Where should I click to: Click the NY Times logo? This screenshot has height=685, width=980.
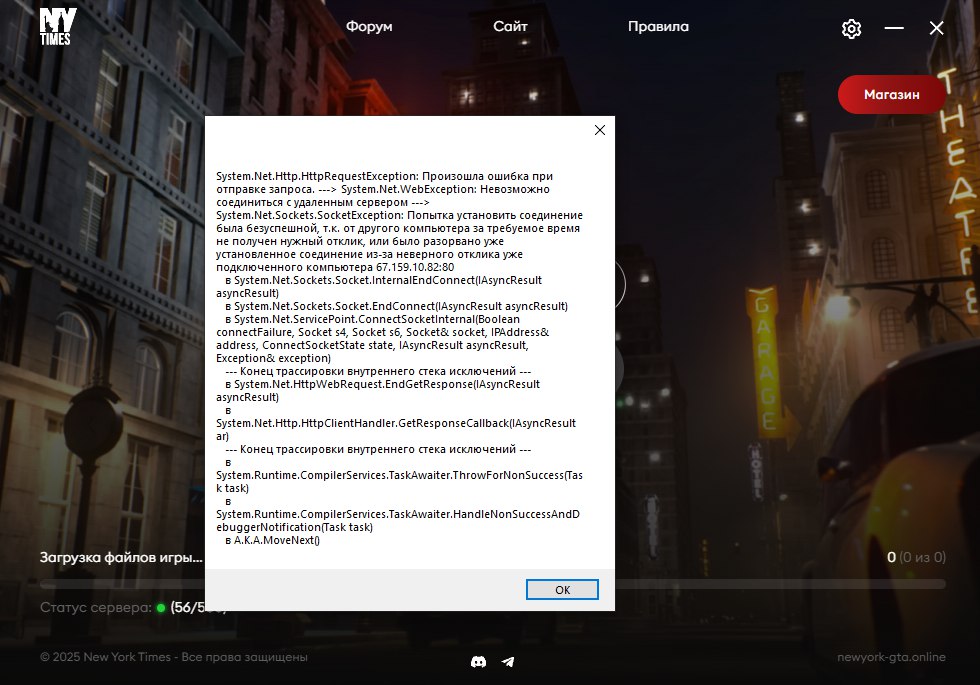pyautogui.click(x=58, y=26)
